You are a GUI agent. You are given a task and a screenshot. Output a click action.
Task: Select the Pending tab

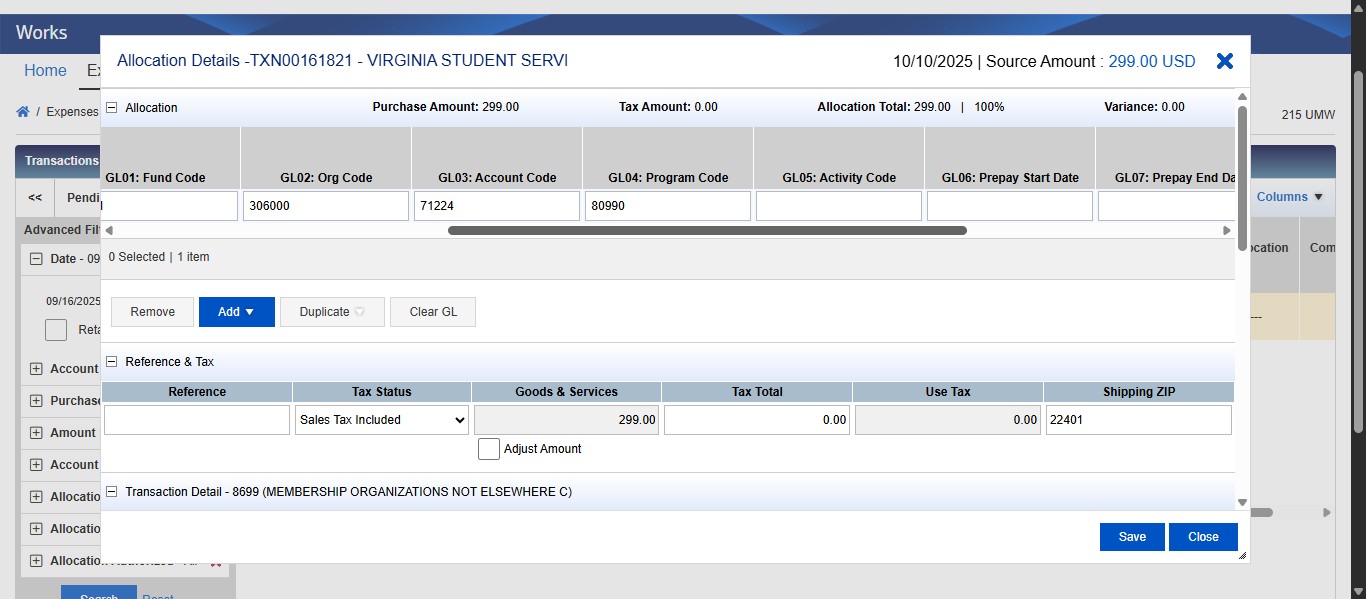84,197
